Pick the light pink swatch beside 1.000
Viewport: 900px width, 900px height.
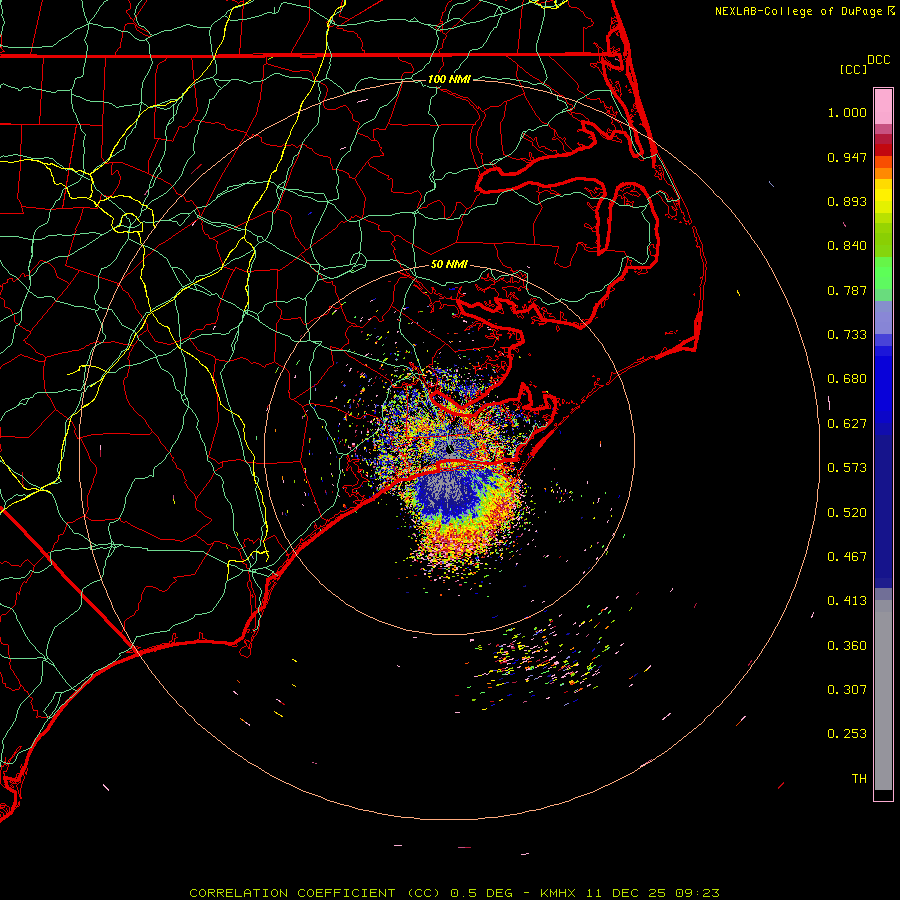pos(883,107)
